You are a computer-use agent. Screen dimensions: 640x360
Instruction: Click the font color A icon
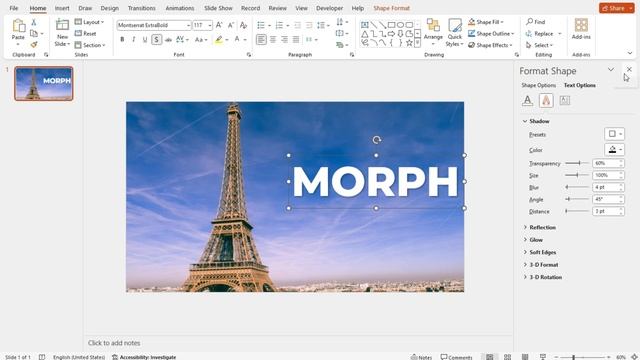(x=237, y=40)
